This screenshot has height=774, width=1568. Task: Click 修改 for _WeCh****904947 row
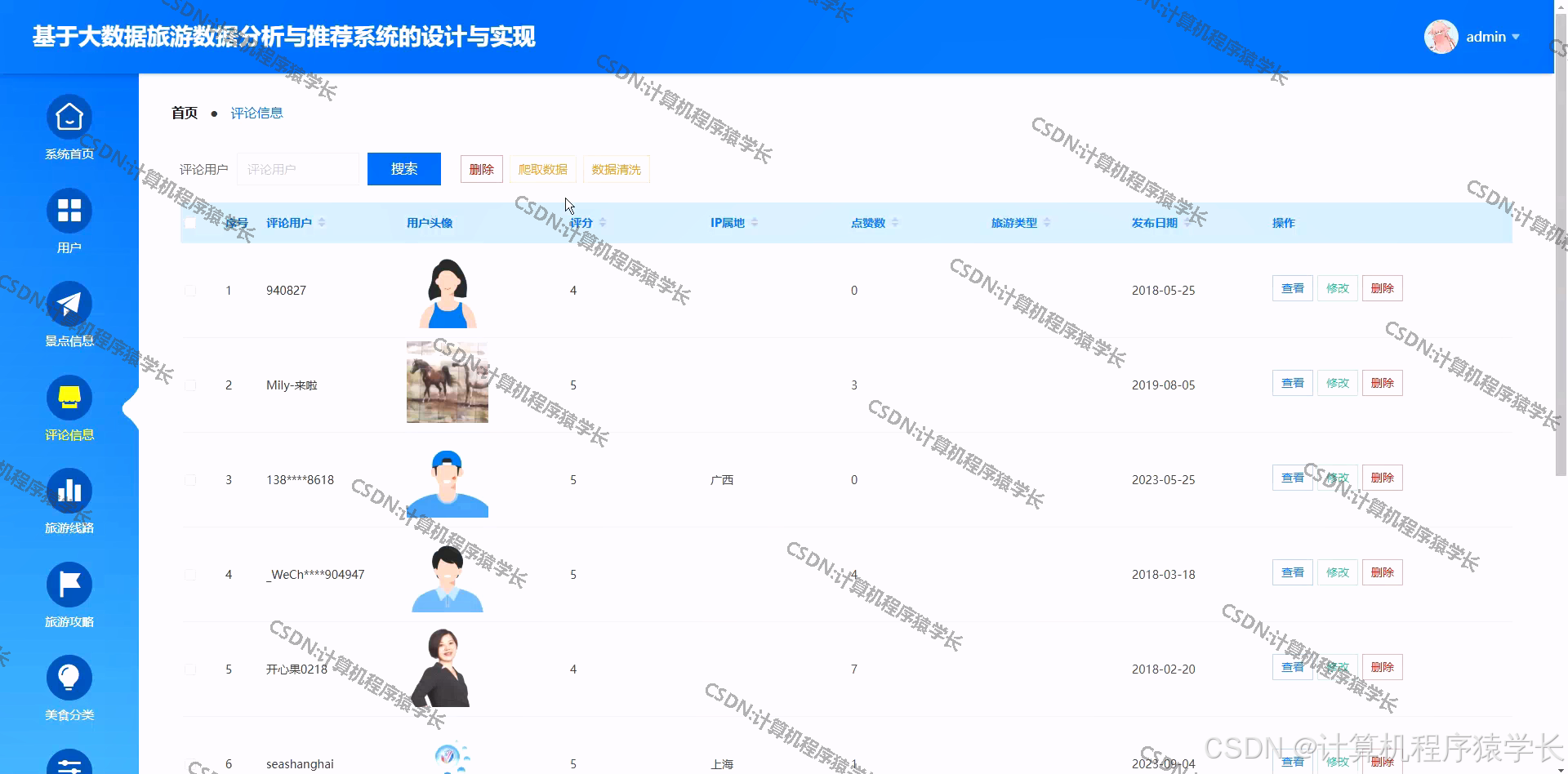coord(1338,572)
